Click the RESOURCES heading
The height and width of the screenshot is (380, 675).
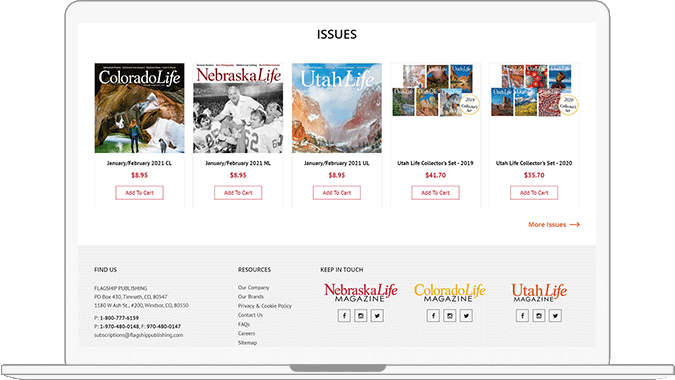254,270
